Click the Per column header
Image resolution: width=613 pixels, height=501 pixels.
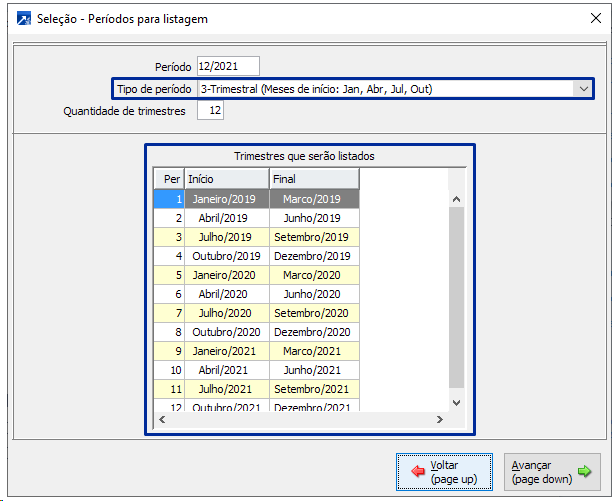pos(169,179)
